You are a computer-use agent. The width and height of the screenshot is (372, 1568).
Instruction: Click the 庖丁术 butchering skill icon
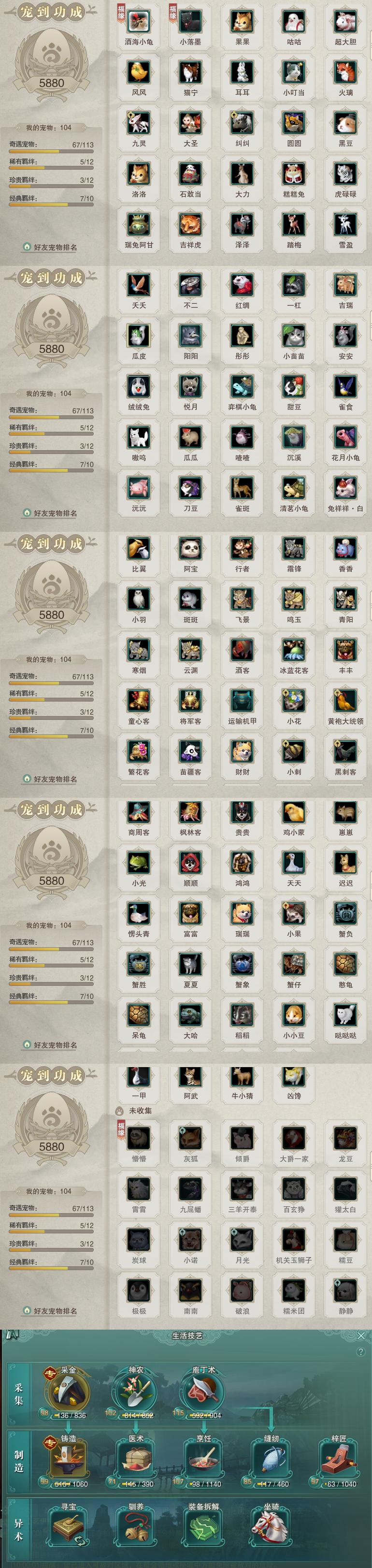click(203, 1392)
